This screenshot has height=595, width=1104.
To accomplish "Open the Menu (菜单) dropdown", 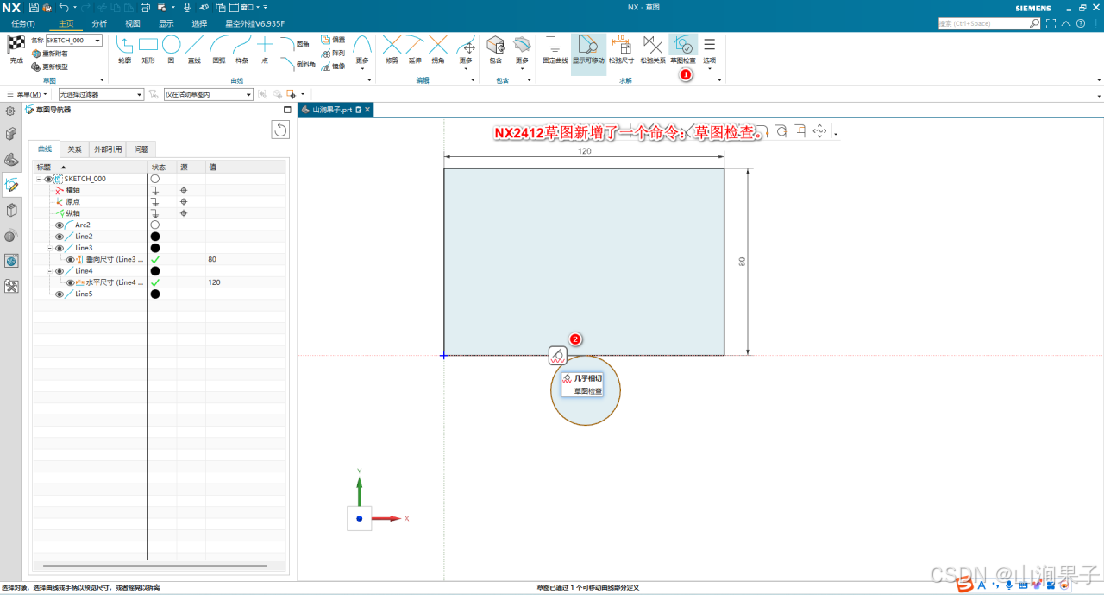I will click(x=27, y=94).
